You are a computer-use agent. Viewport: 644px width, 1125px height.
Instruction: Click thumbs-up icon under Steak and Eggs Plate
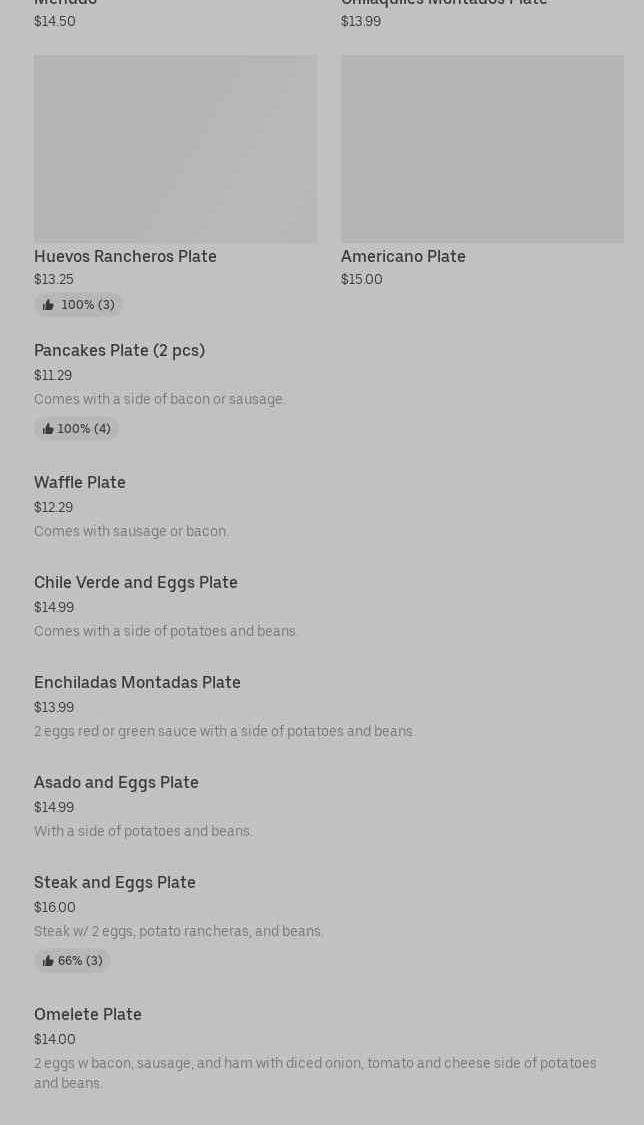[x=48, y=961]
